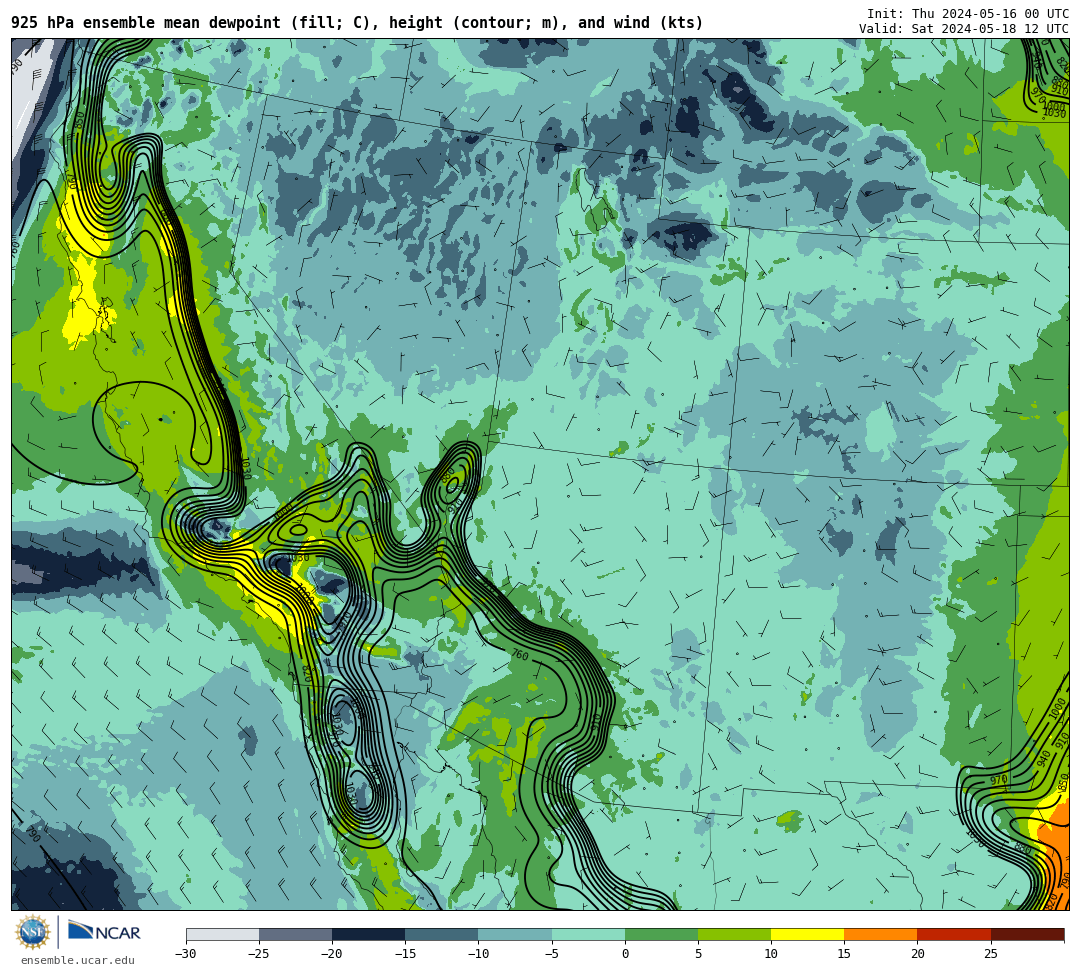Click the -25 to -20 color swatch

coord(295,934)
